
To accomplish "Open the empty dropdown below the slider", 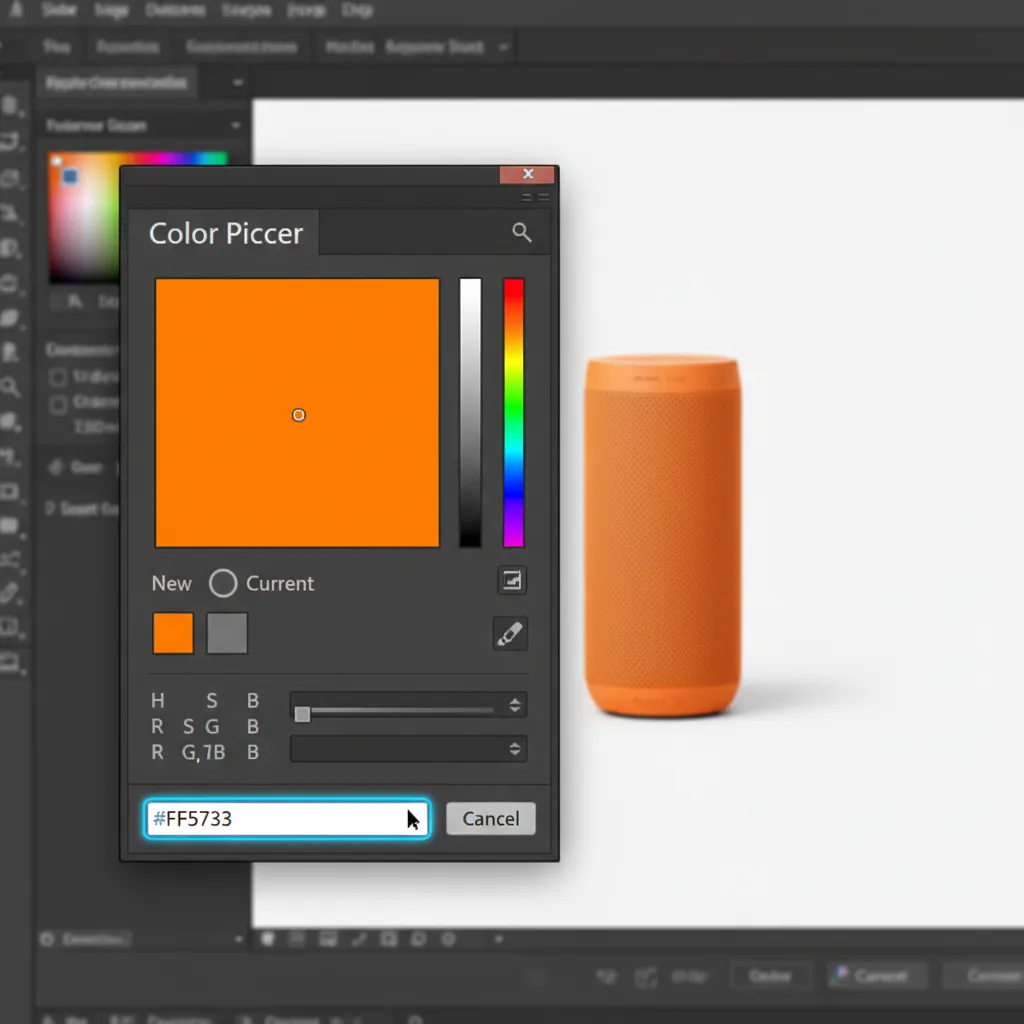I will click(x=408, y=749).
